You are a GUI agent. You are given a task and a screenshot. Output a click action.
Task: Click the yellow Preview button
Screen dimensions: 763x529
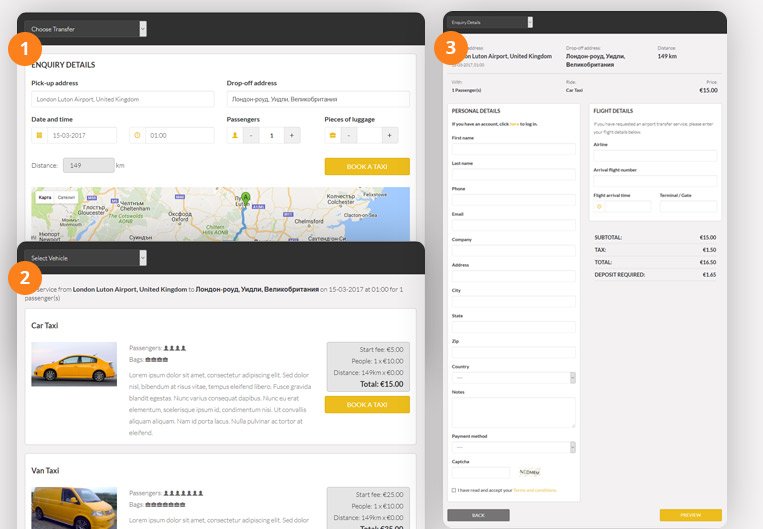[x=690, y=515]
